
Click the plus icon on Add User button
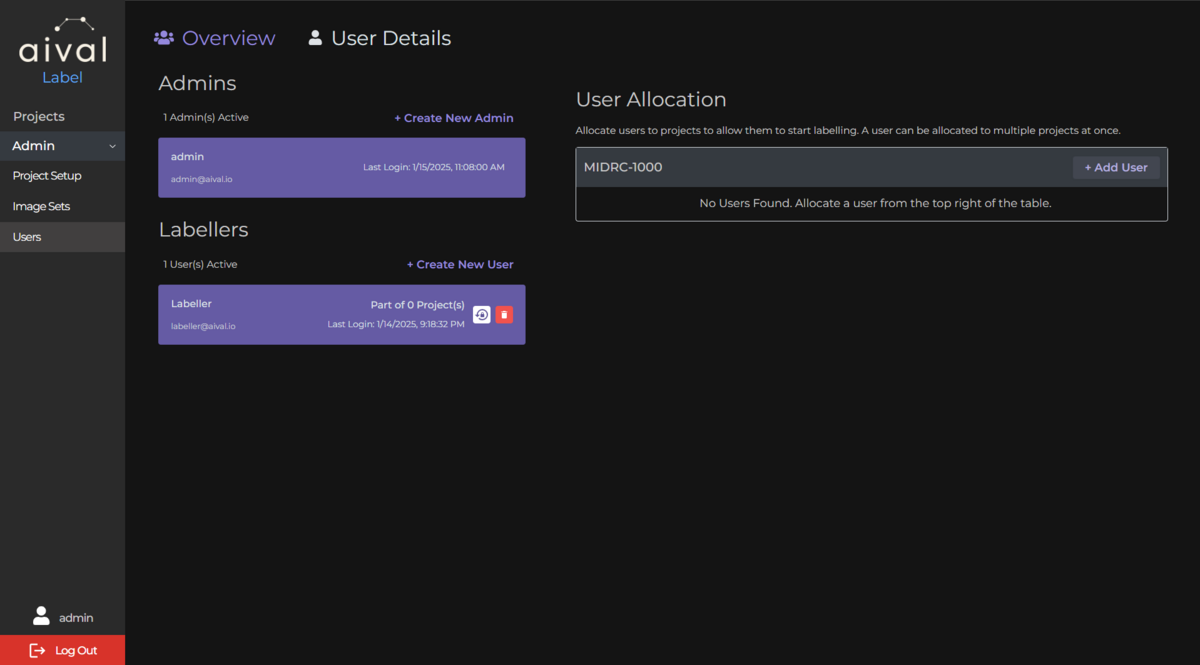click(1086, 167)
